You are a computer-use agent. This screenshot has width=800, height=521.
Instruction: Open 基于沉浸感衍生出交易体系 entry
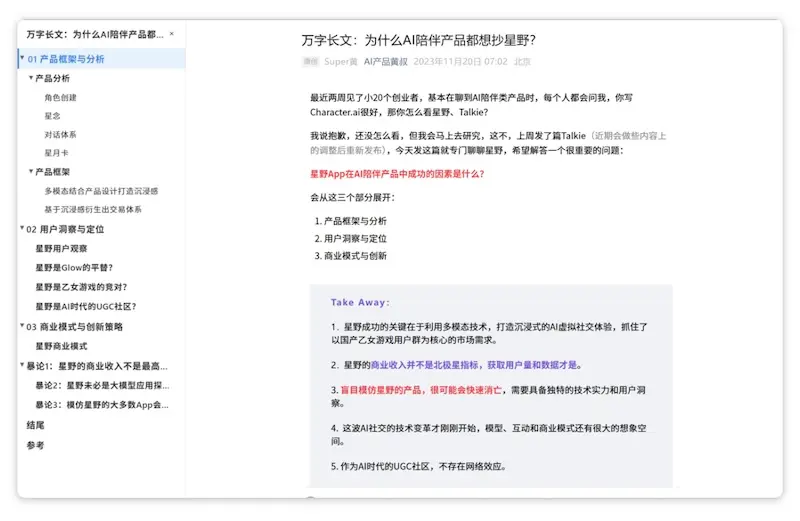pos(93,209)
